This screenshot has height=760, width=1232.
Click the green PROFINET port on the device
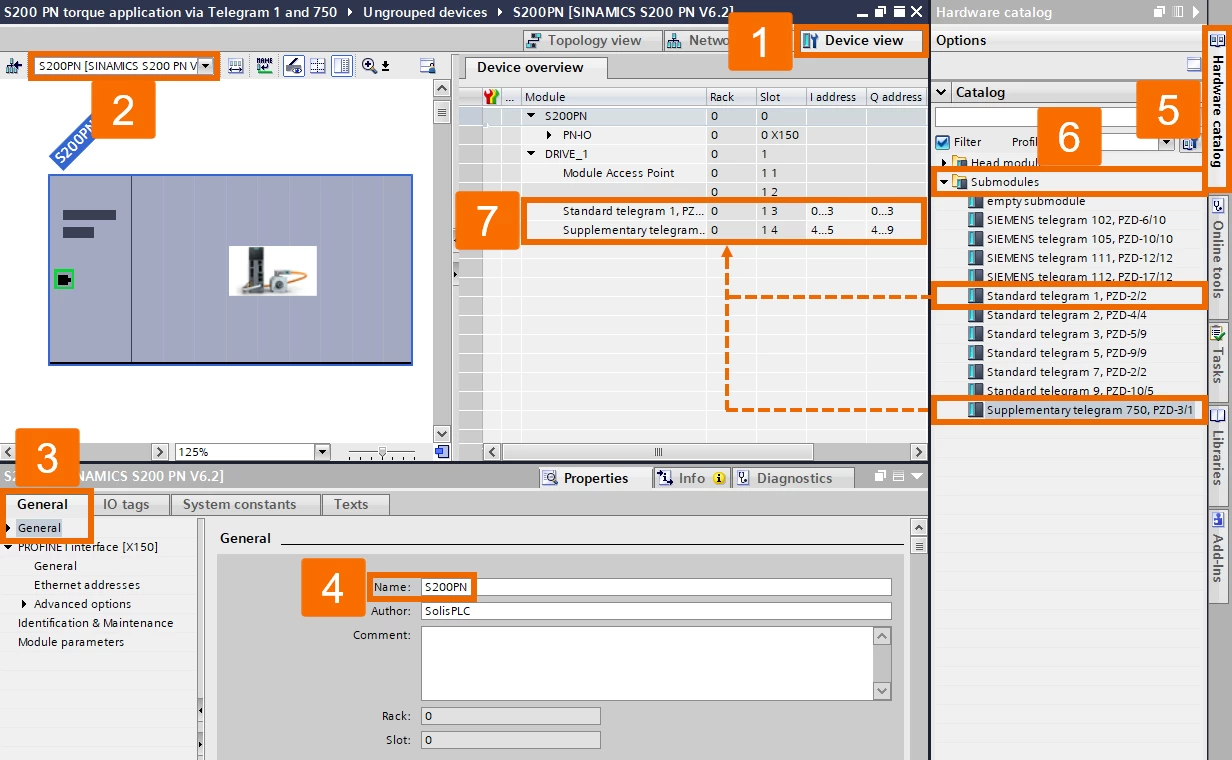pyautogui.click(x=64, y=279)
